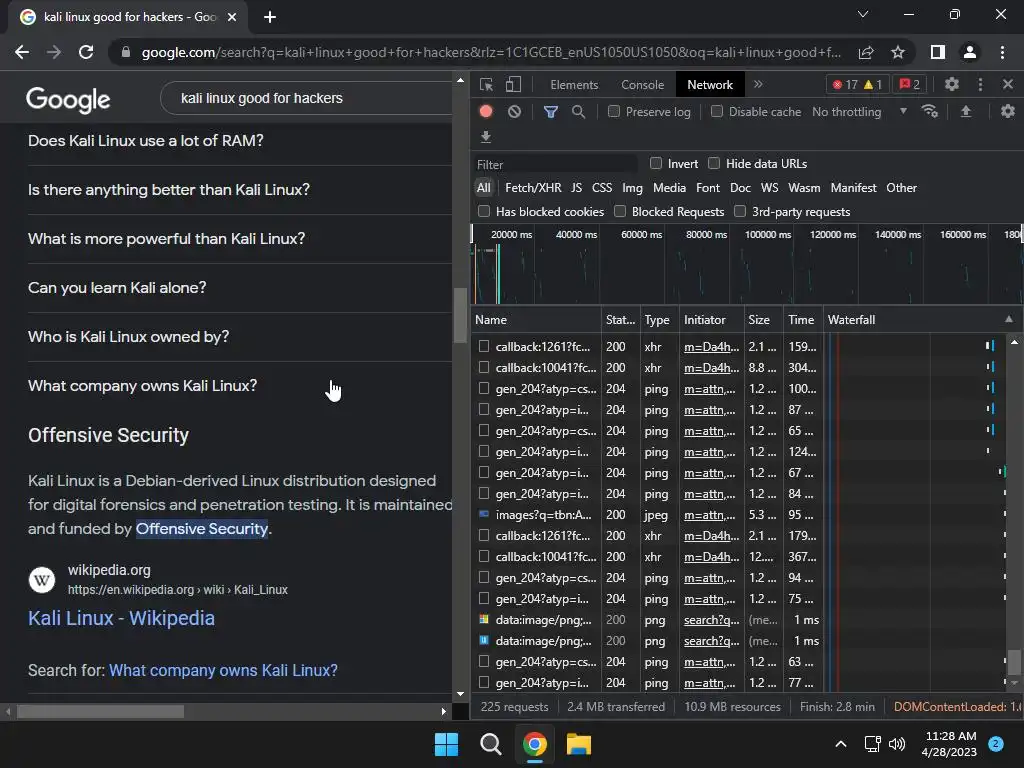
Task: Go back to previous page
Action: pyautogui.click(x=22, y=52)
